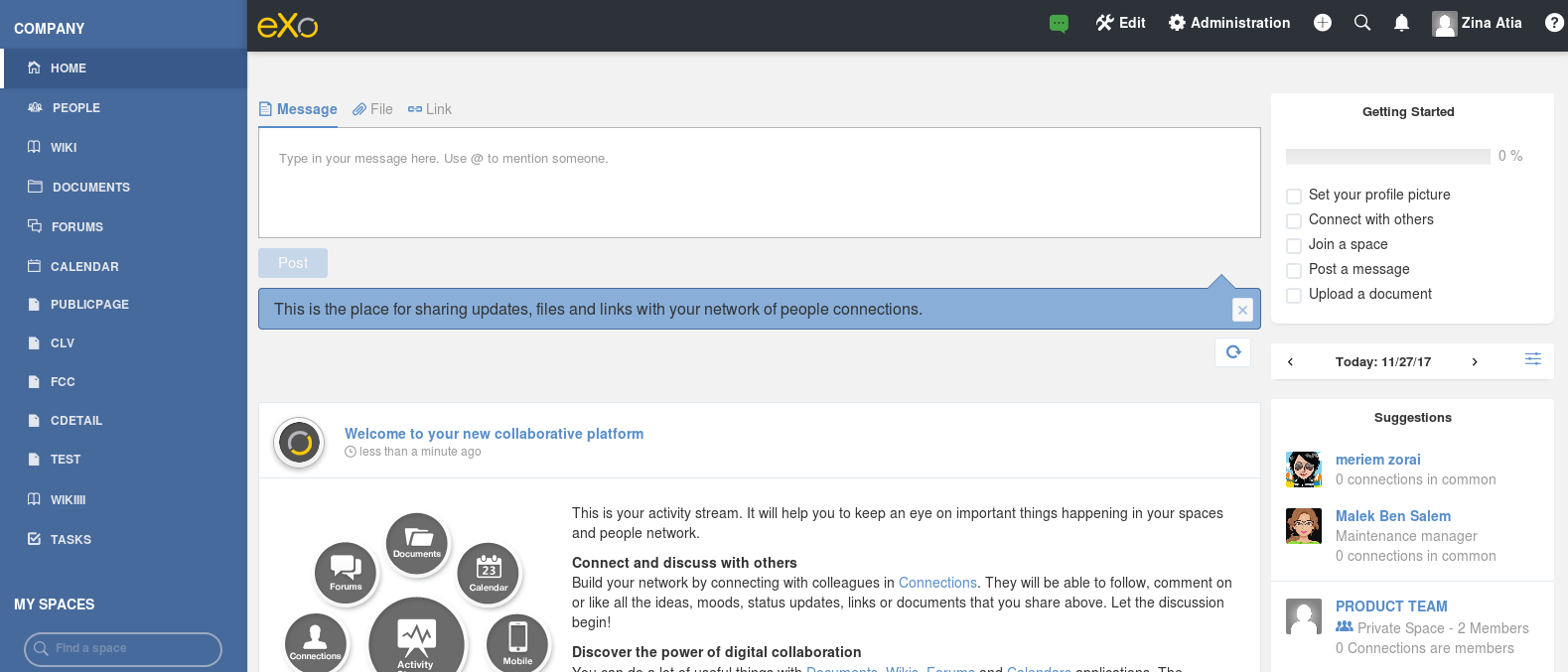Open the CDETAIL page in sidebar
This screenshot has height=672, width=1568.
pos(123,421)
